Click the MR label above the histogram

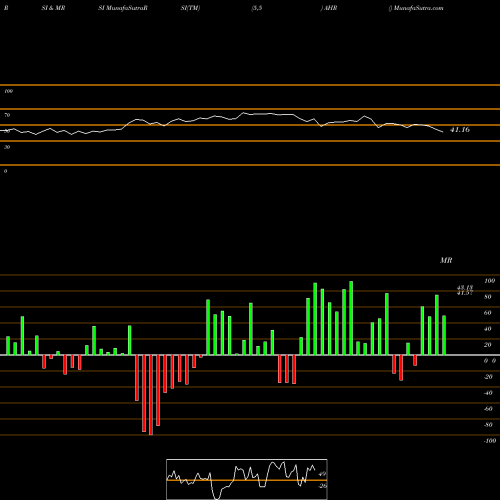coord(446,260)
